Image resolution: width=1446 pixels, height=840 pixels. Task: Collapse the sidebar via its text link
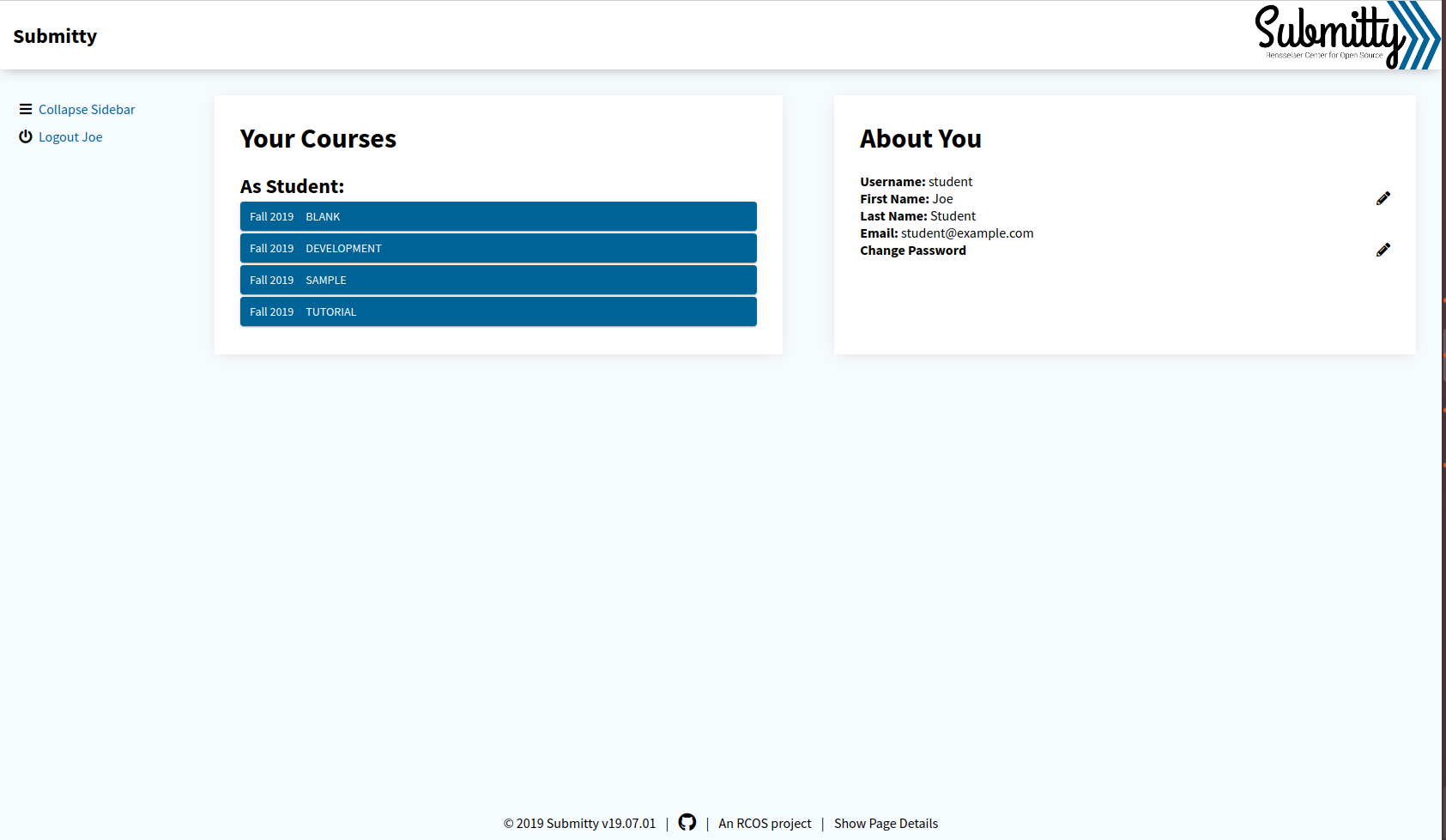tap(87, 110)
